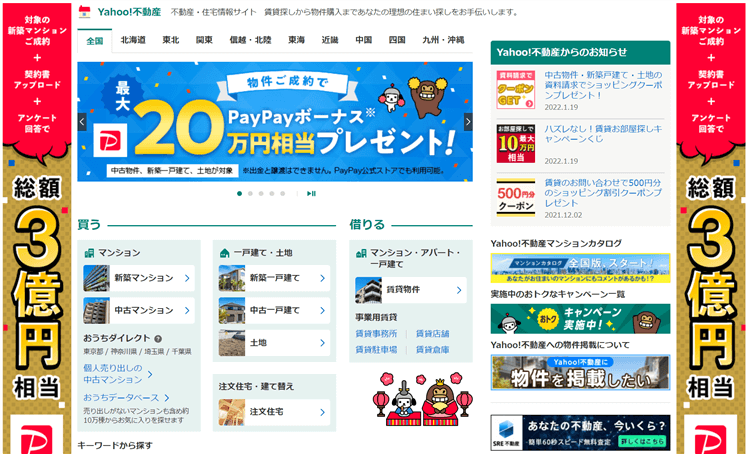
Task: Click the 500円クーポン notice image
Action: click(516, 196)
